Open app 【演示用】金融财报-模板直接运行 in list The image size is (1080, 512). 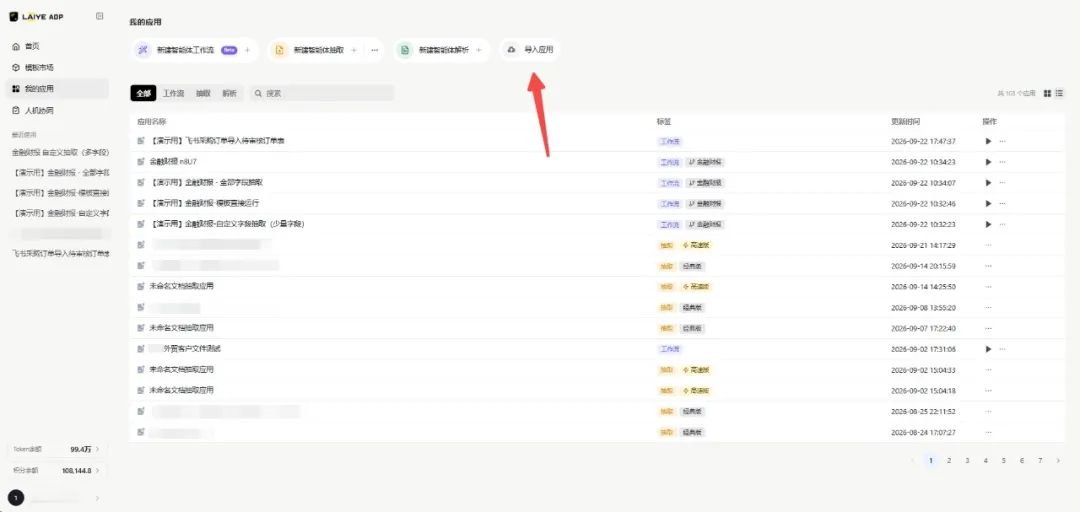coord(204,203)
